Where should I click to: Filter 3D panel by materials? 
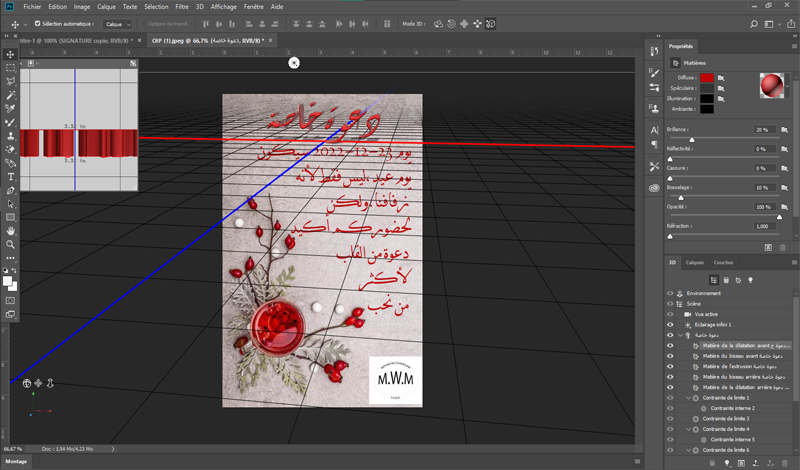(x=738, y=280)
